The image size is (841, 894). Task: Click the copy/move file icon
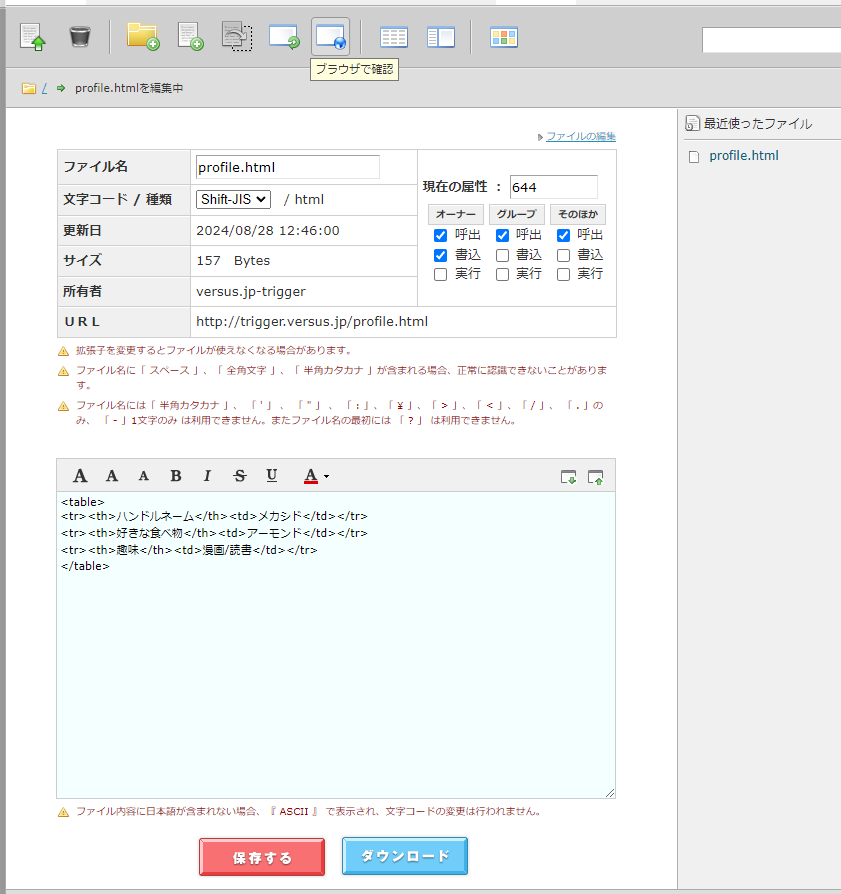pos(237,36)
